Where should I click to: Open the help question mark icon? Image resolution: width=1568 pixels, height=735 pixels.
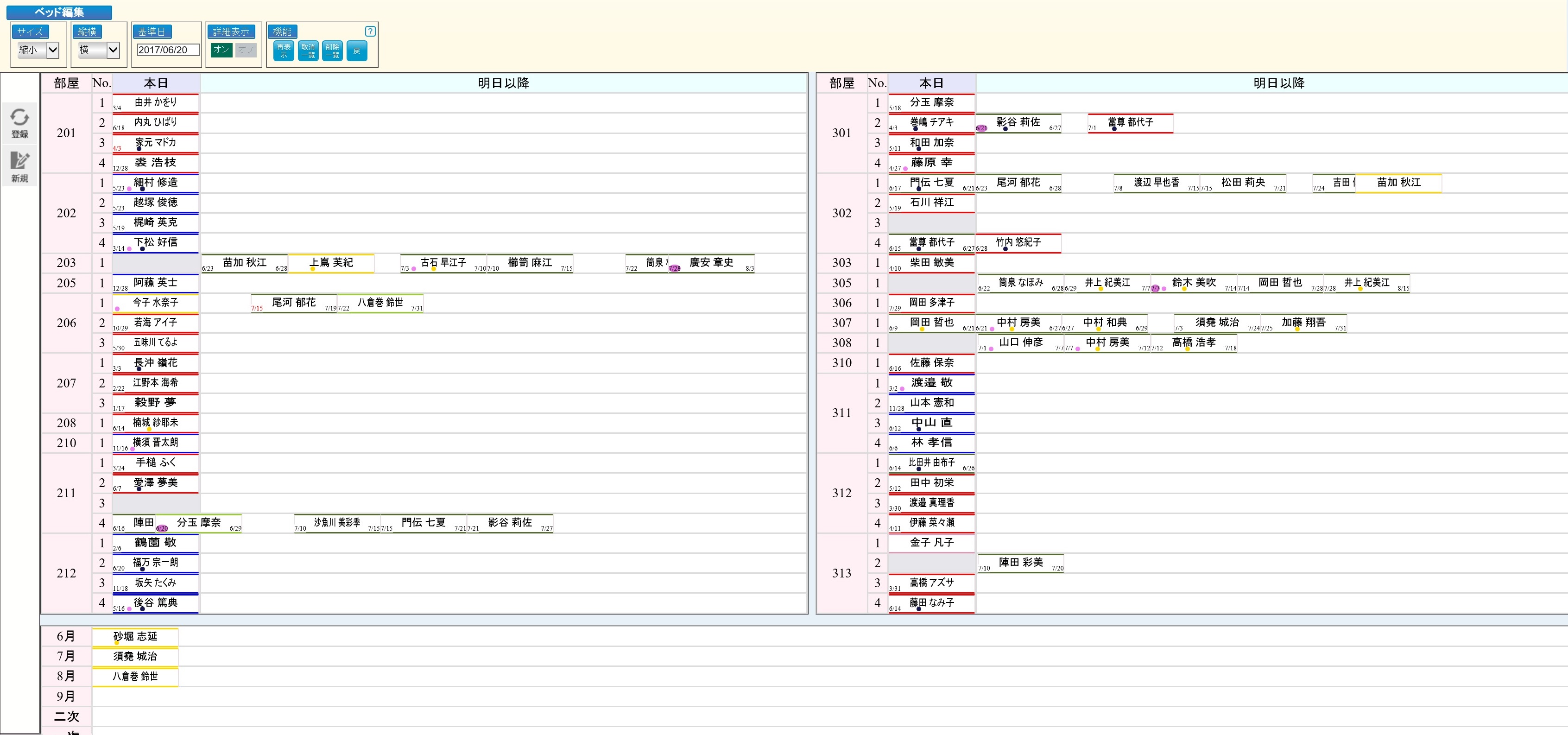tap(370, 32)
